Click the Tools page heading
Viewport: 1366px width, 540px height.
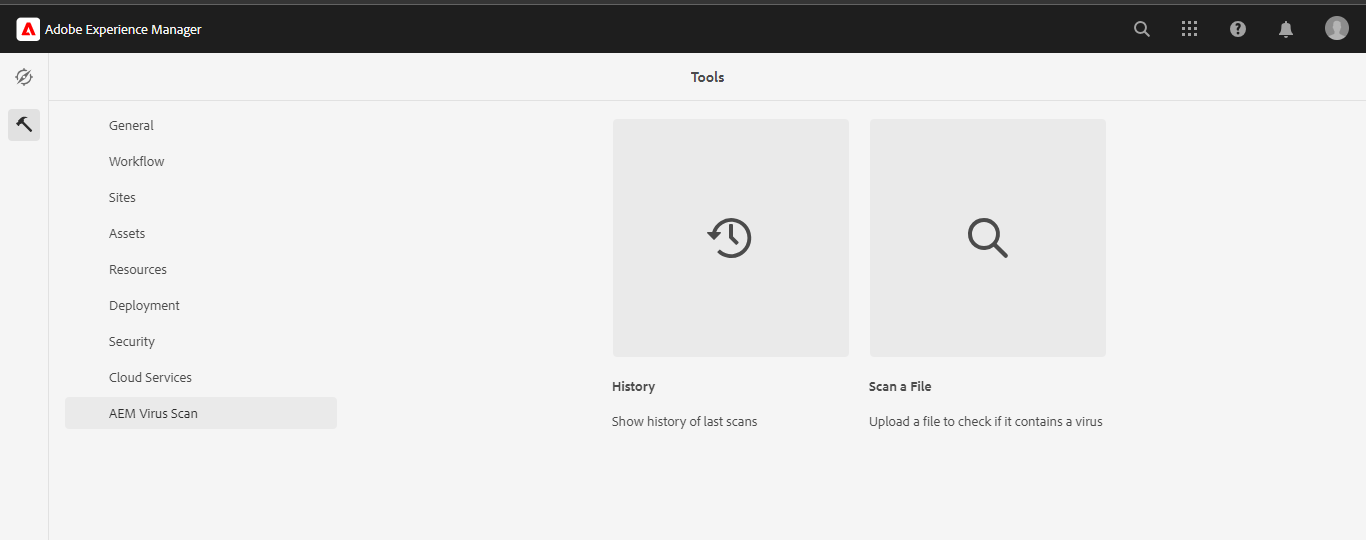click(x=707, y=77)
